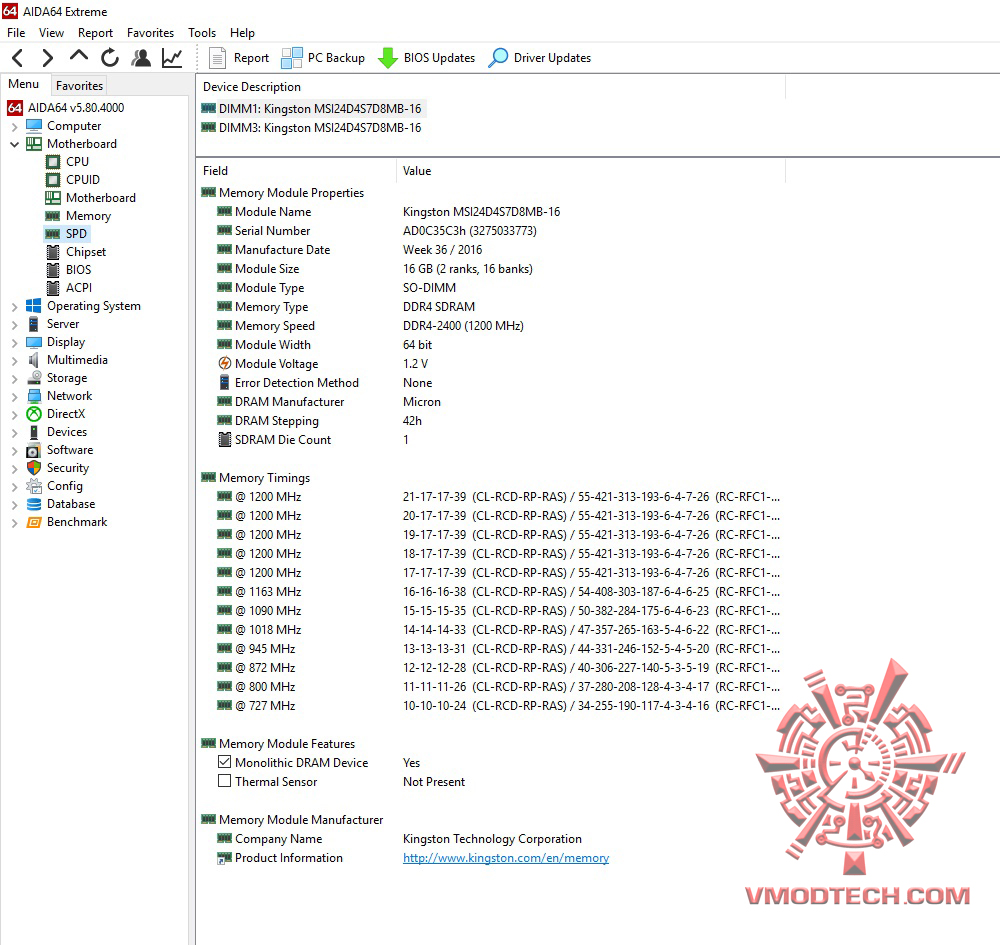
Task: Go up one level with Up arrow
Action: coord(78,57)
